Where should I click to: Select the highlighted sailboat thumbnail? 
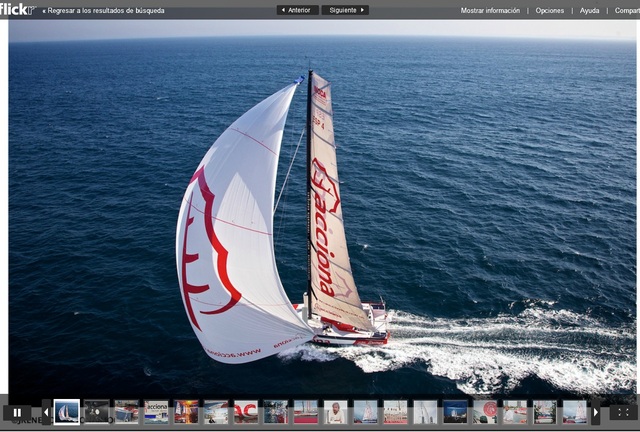point(67,412)
